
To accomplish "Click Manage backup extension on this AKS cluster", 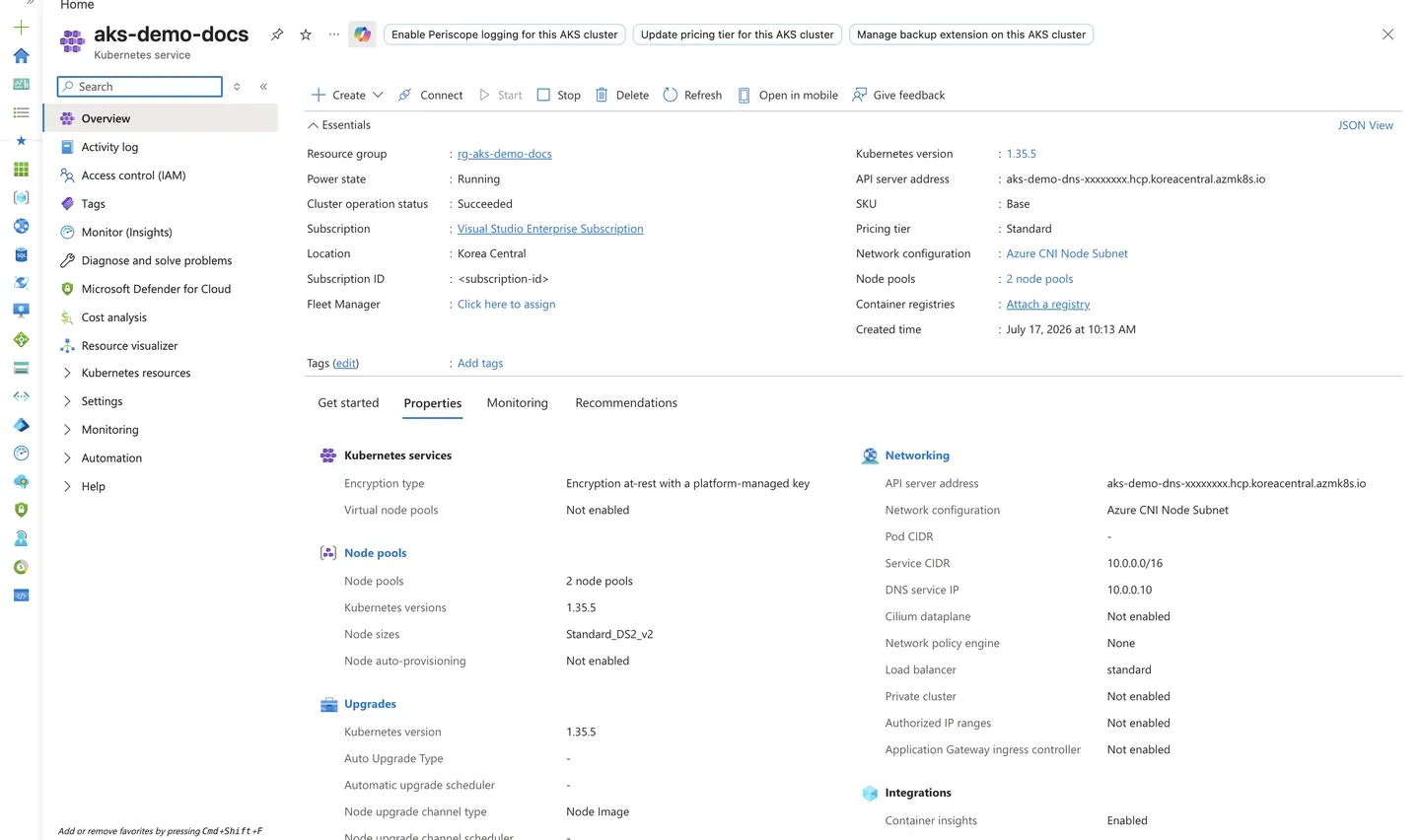I will pyautogui.click(x=971, y=35).
